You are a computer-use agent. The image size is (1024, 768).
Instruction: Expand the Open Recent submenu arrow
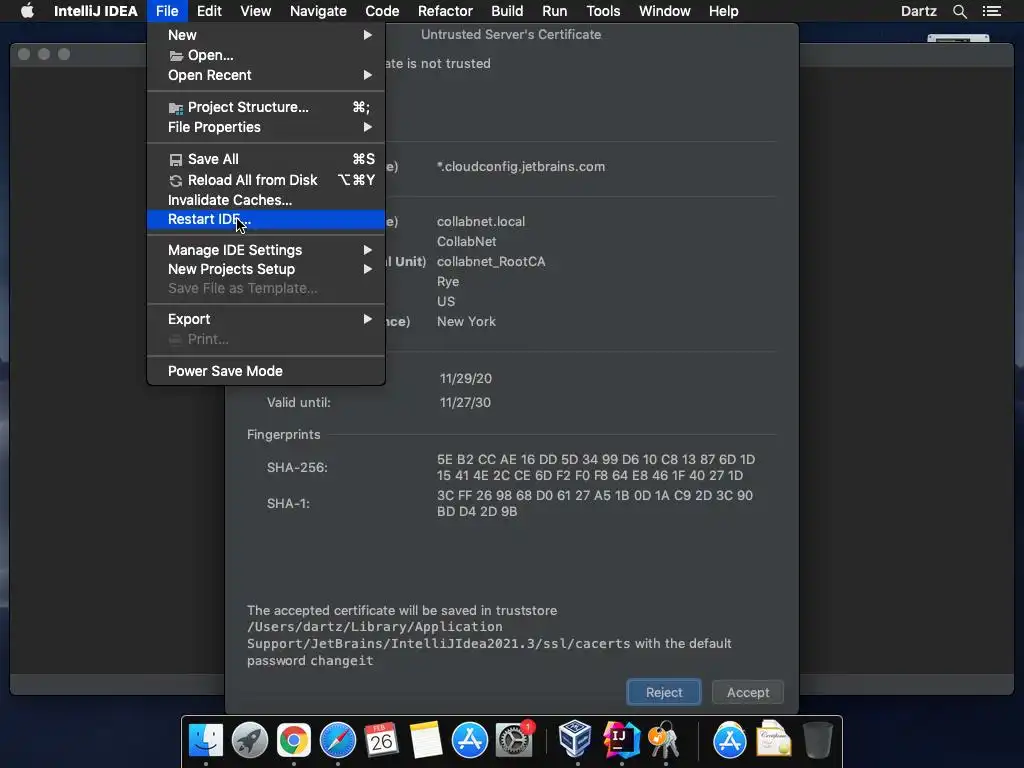pyautogui.click(x=368, y=75)
